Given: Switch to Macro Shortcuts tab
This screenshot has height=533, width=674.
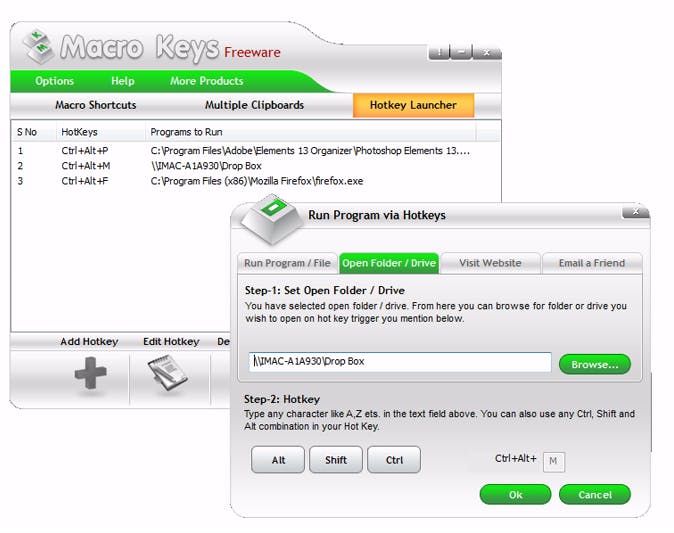Looking at the screenshot, I should (95, 105).
